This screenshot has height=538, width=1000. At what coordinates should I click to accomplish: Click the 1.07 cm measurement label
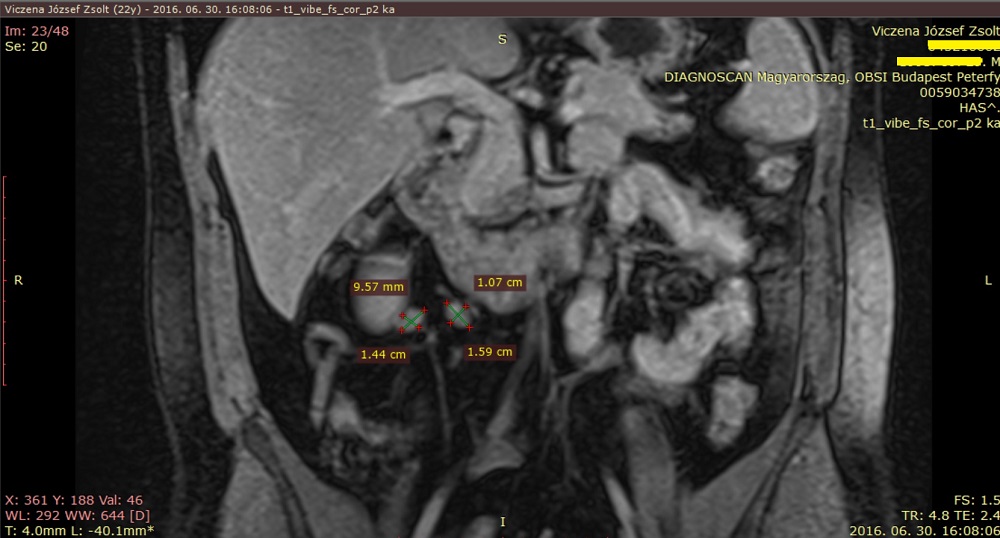point(499,282)
